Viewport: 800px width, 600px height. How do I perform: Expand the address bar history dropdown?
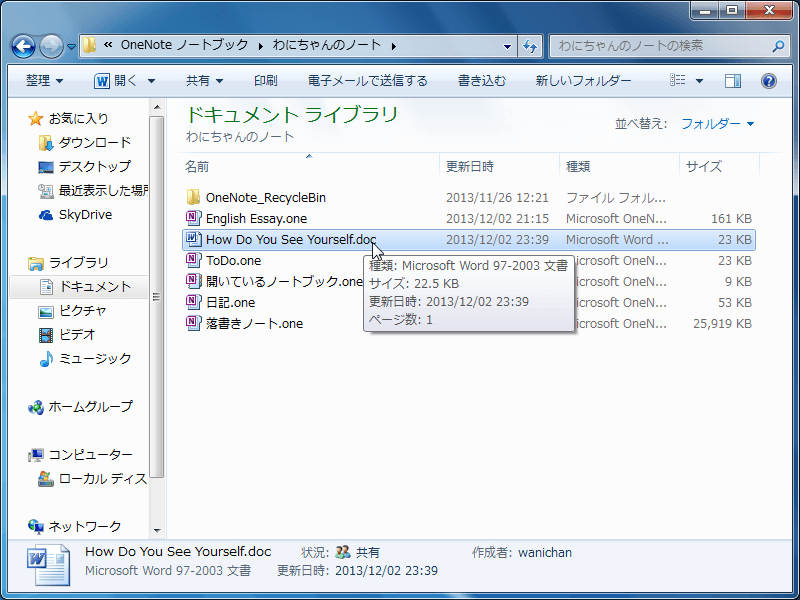507,46
